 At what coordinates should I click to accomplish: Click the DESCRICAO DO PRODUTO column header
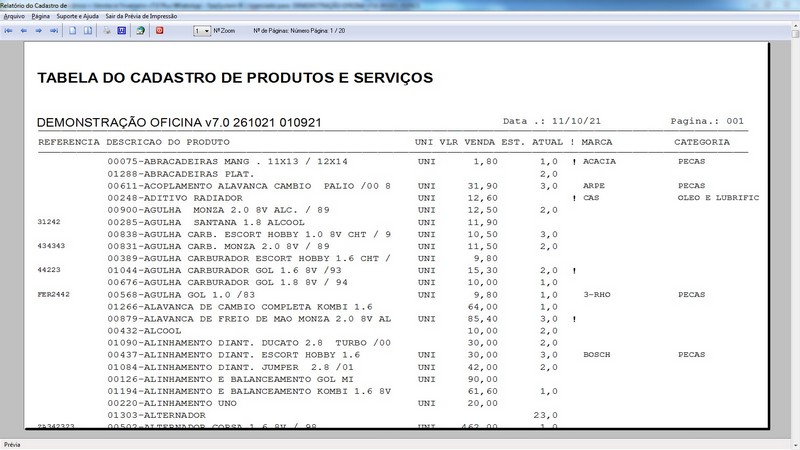(168, 142)
